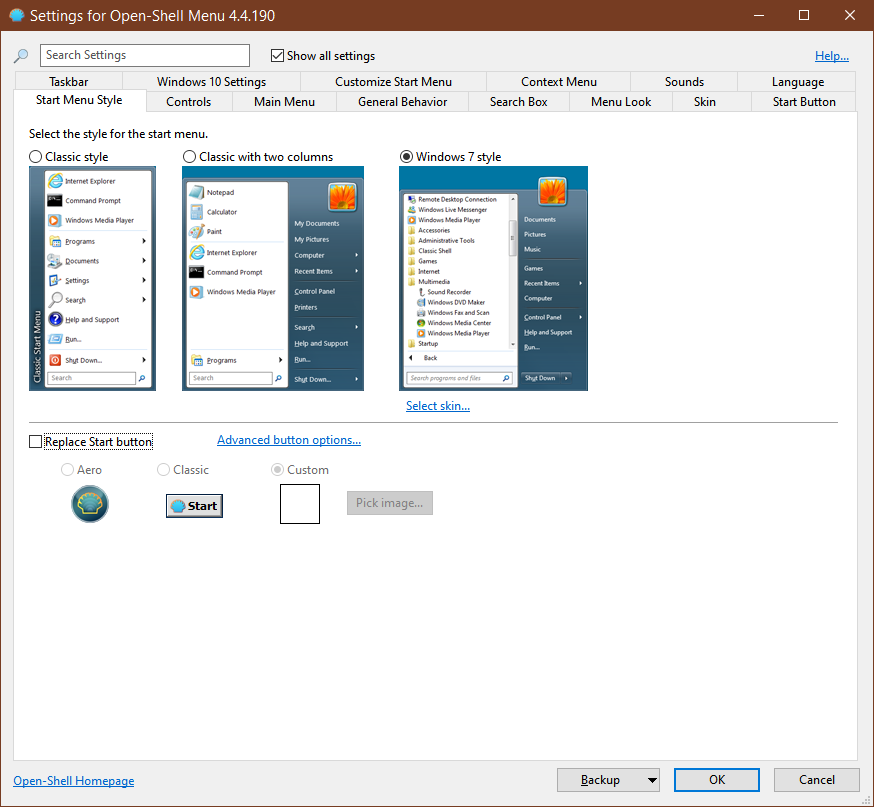Click the OK button
Image resolution: width=874 pixels, height=807 pixels.
(717, 780)
